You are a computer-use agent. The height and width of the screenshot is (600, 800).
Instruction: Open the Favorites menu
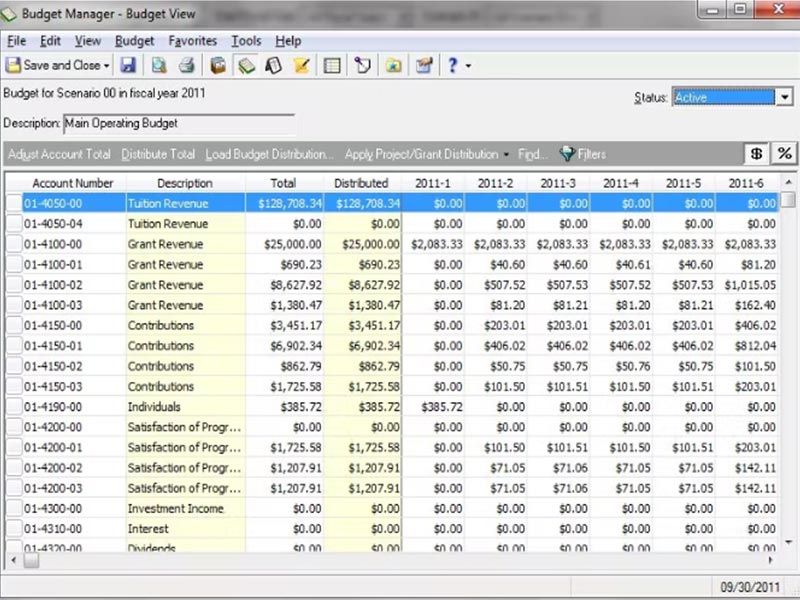[193, 41]
